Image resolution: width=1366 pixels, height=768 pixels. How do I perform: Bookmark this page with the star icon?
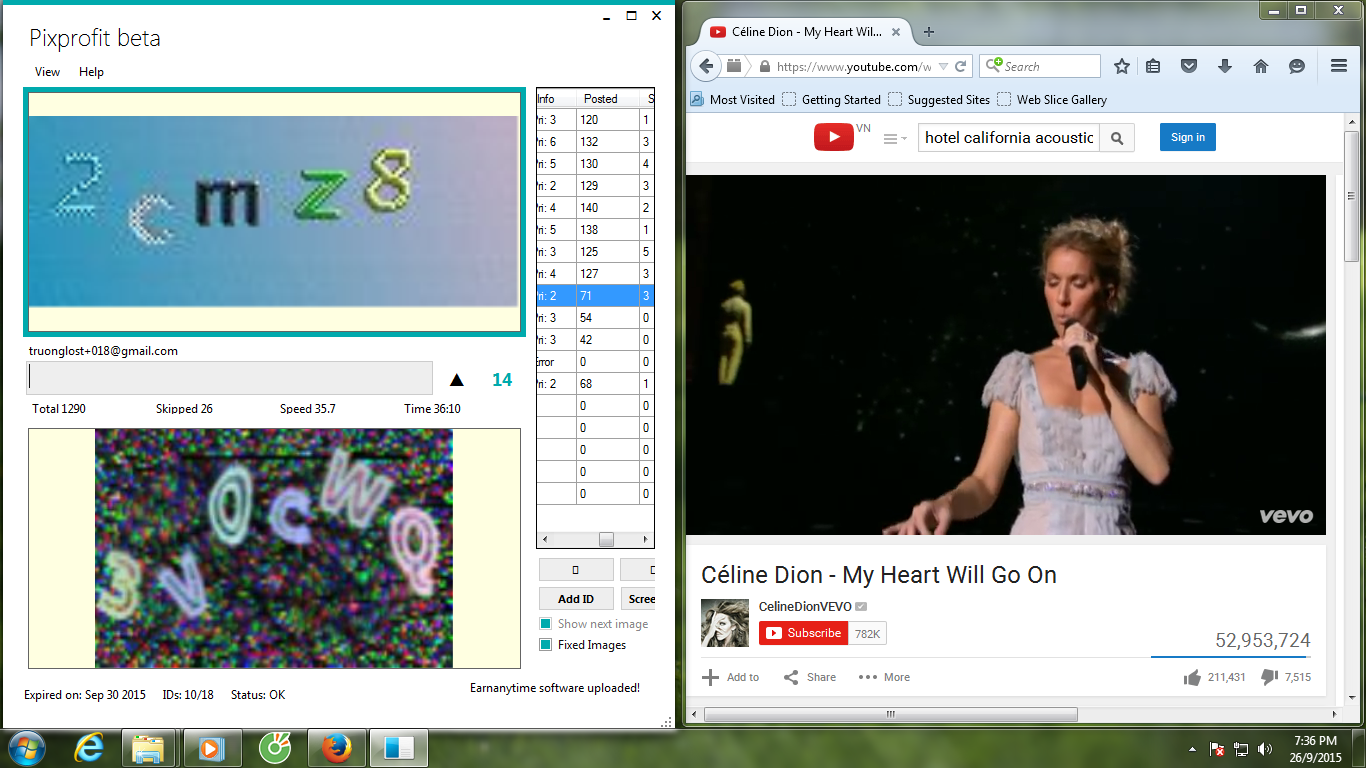coord(1122,66)
